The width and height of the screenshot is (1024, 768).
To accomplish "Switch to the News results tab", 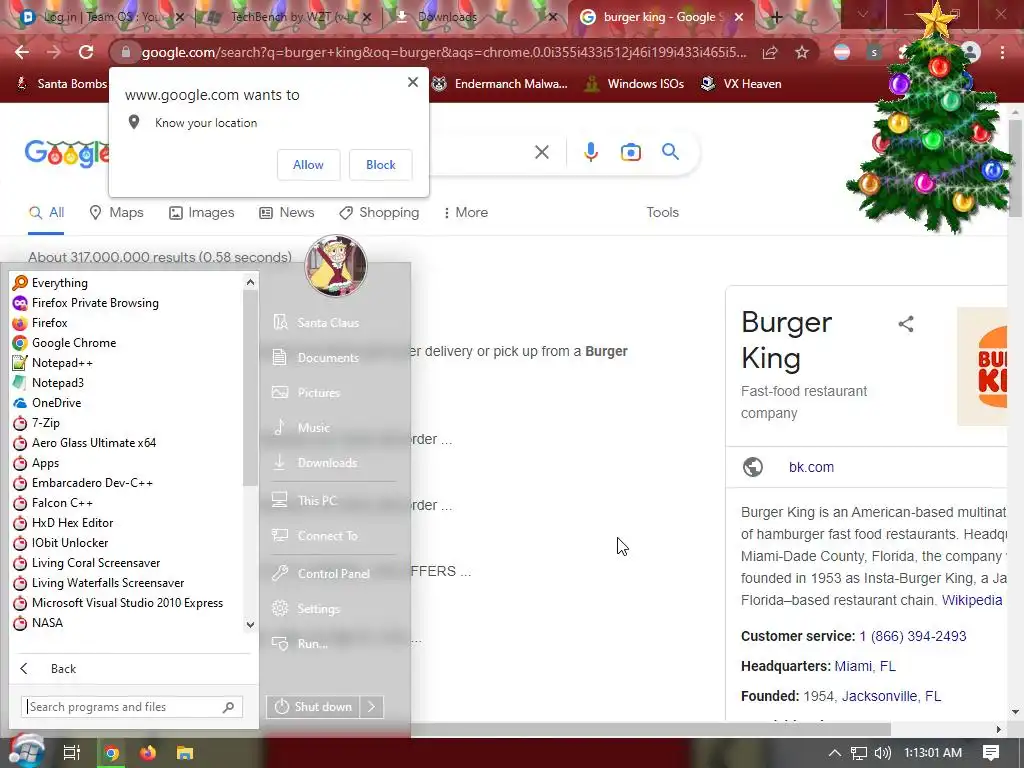I will [287, 212].
